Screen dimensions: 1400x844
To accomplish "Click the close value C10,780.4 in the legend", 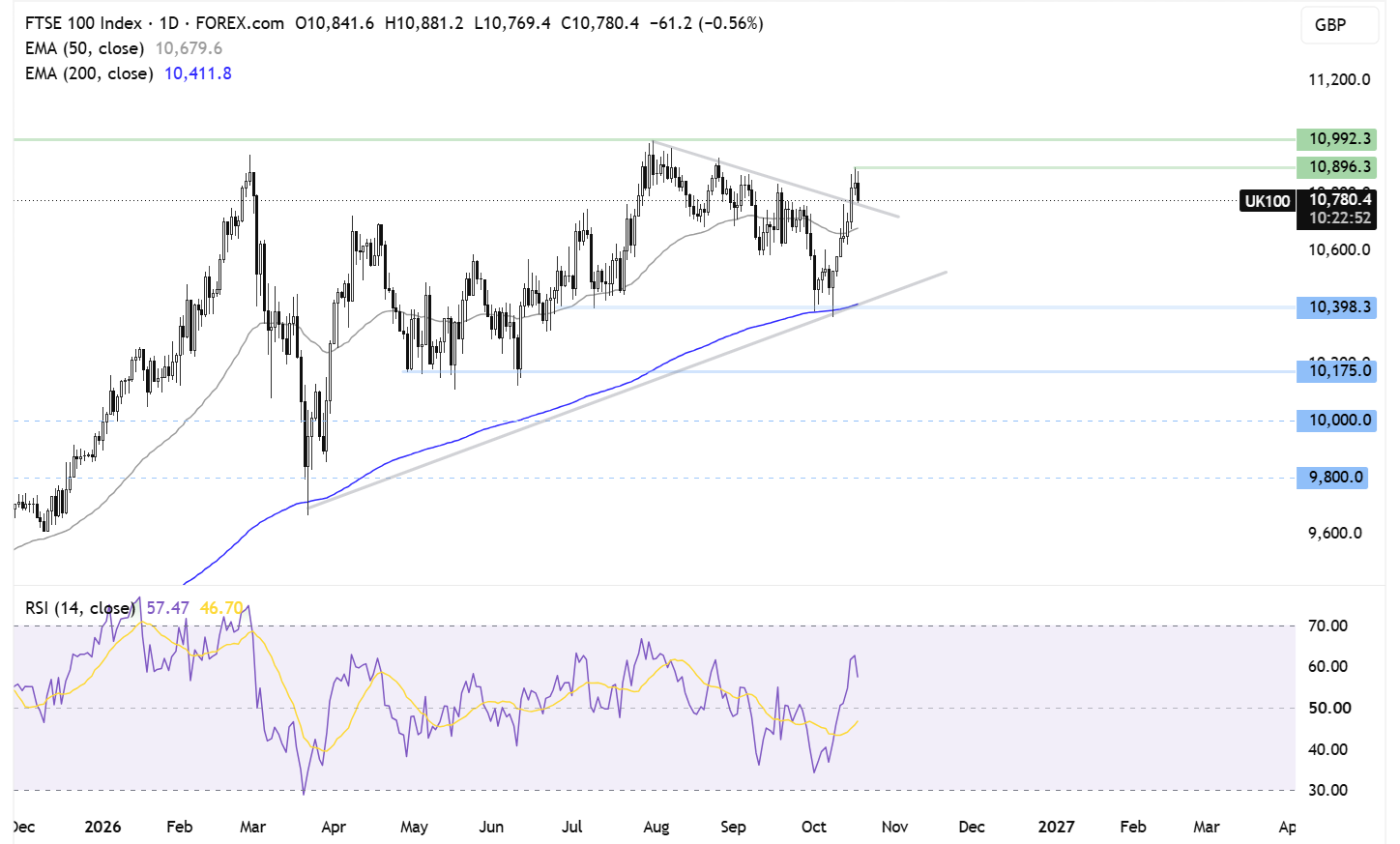I will point(600,23).
